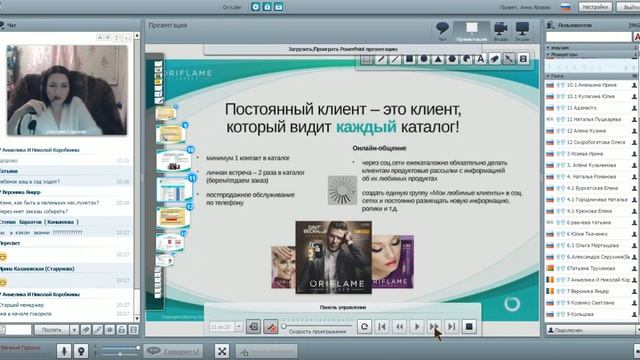This screenshot has width=640, height=360.
Task: Switch to the Экран screen sharing tab
Action: (522, 31)
